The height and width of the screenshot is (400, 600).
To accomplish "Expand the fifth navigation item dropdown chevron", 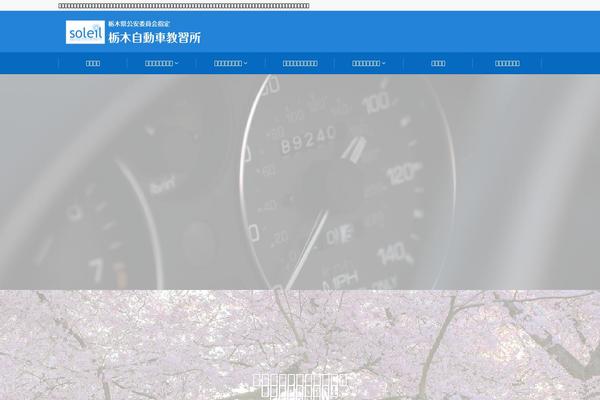I will (x=383, y=63).
